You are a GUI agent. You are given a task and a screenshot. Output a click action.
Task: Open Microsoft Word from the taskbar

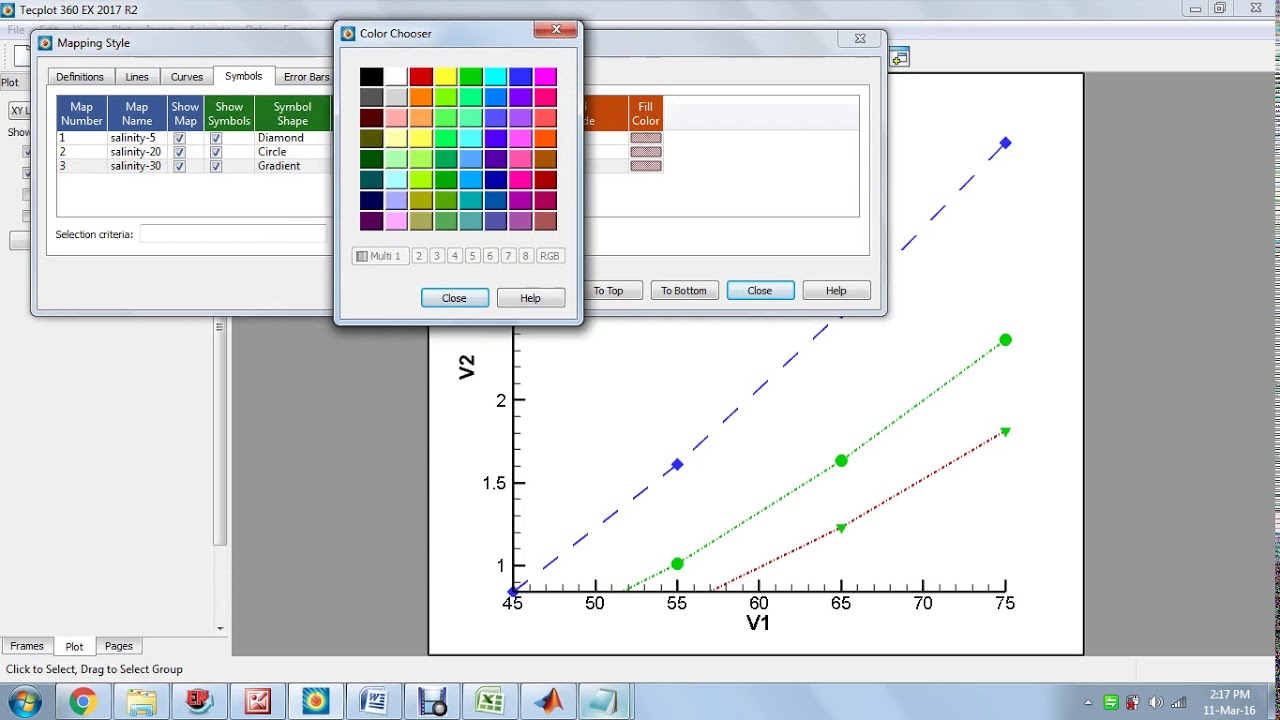[x=374, y=702]
